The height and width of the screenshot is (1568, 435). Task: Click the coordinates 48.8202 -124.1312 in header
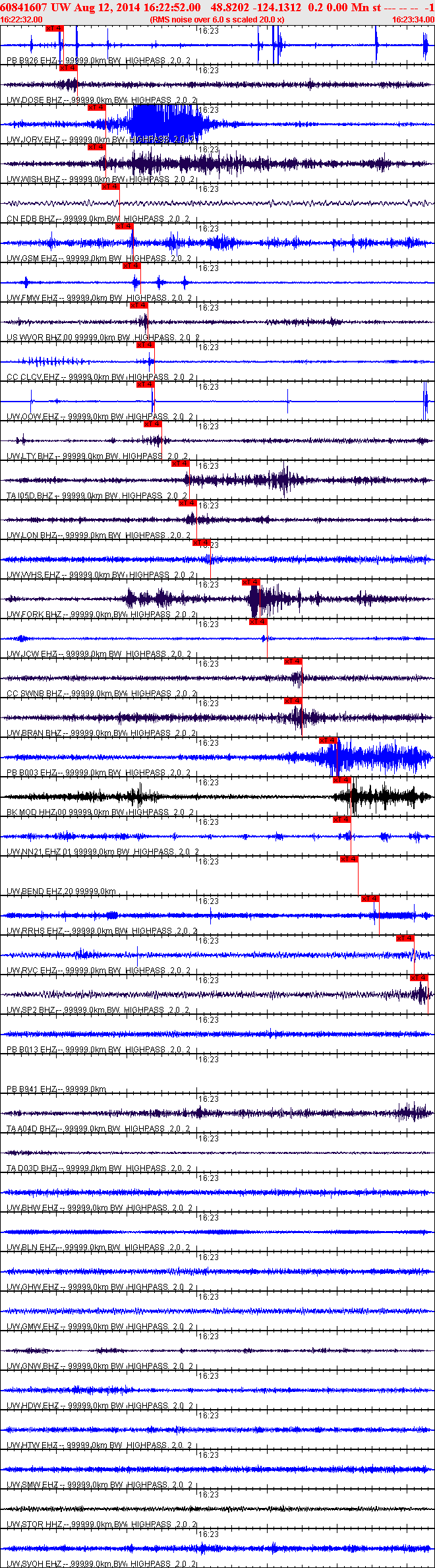[256, 7]
